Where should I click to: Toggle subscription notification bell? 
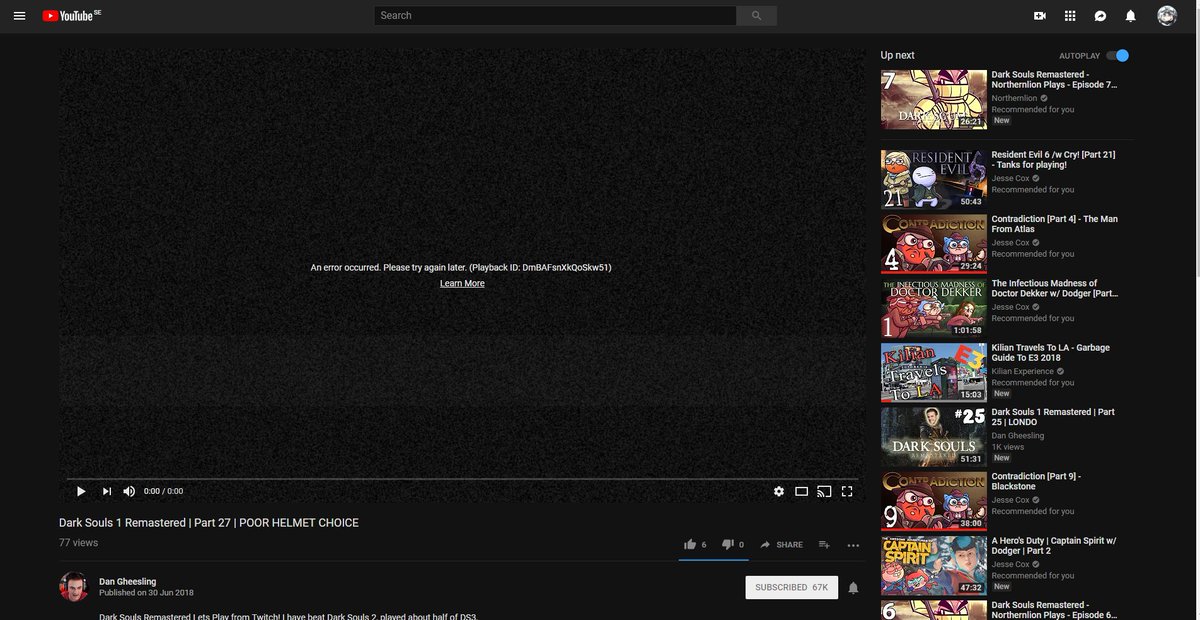853,588
